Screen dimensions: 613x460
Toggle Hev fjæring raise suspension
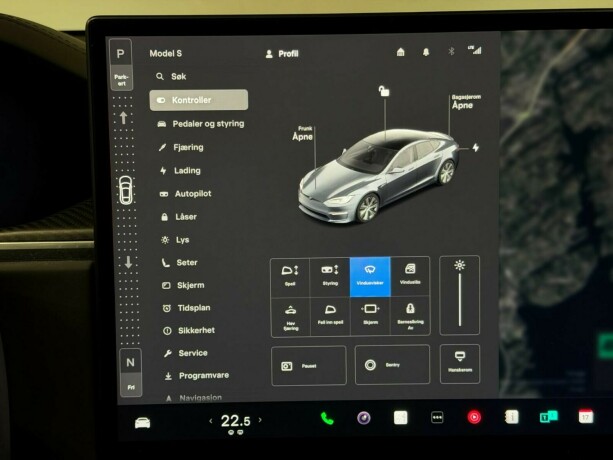[x=290, y=317]
